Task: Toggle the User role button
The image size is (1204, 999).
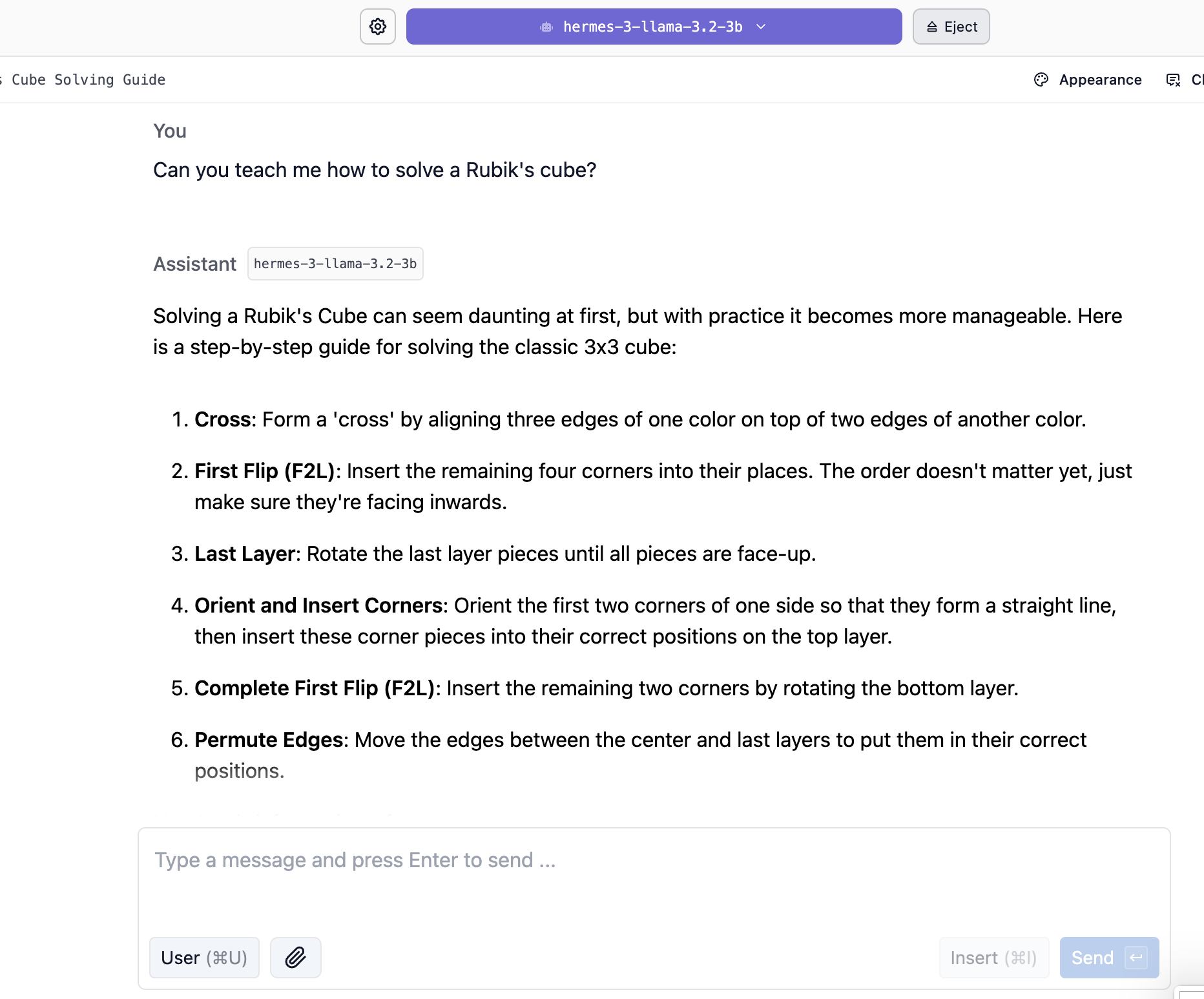Action: 204,958
